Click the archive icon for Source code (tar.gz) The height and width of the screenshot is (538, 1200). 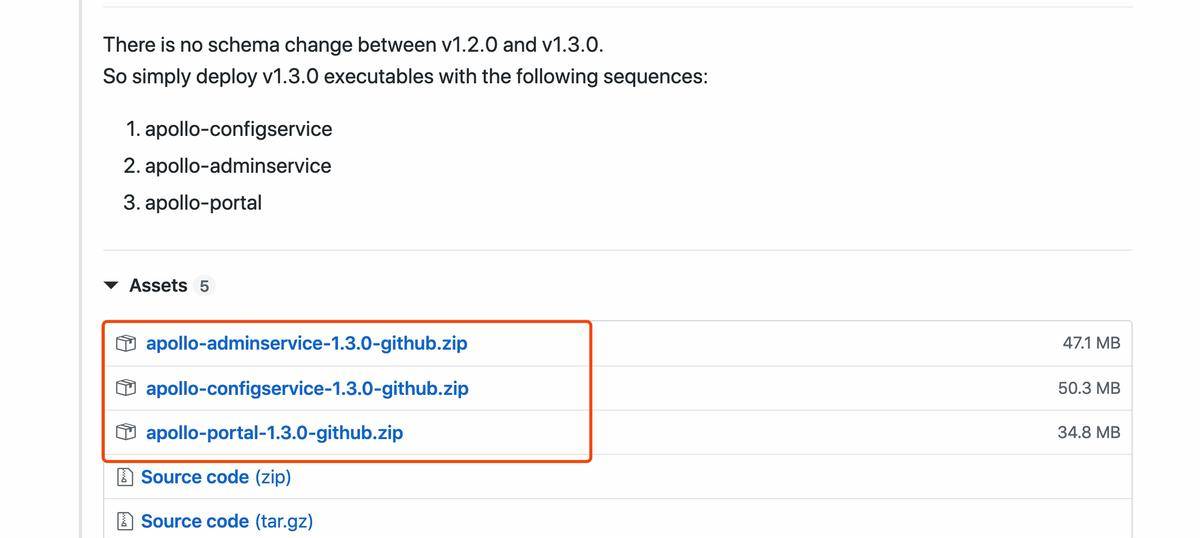click(x=125, y=522)
